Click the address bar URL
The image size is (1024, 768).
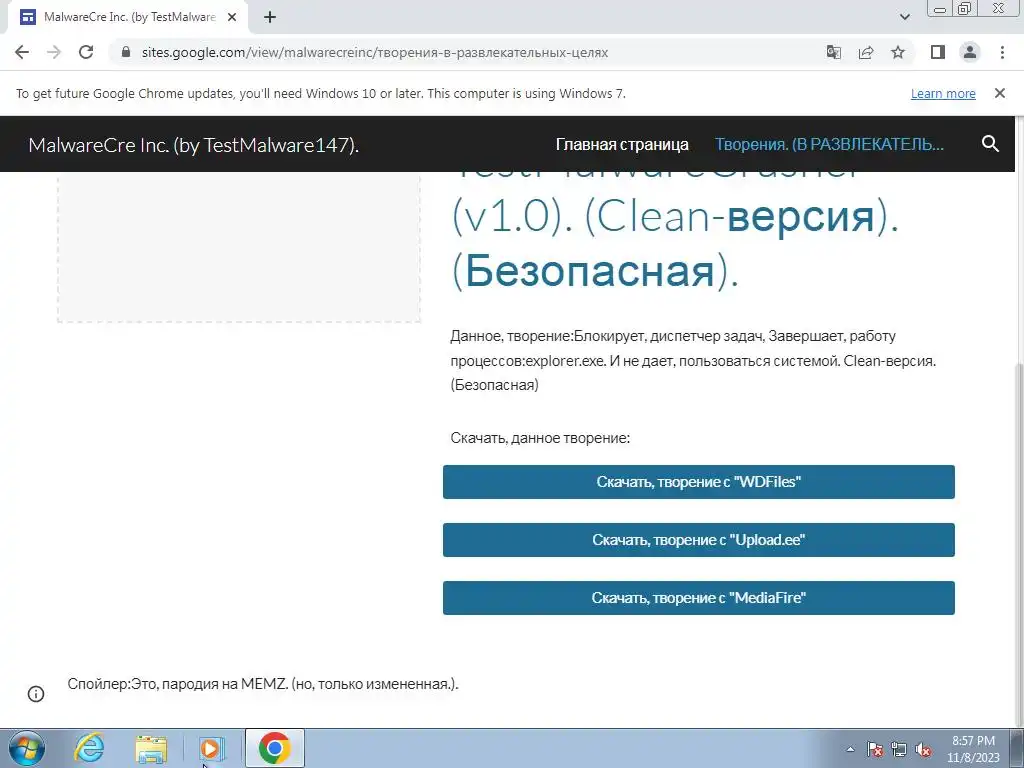click(374, 52)
